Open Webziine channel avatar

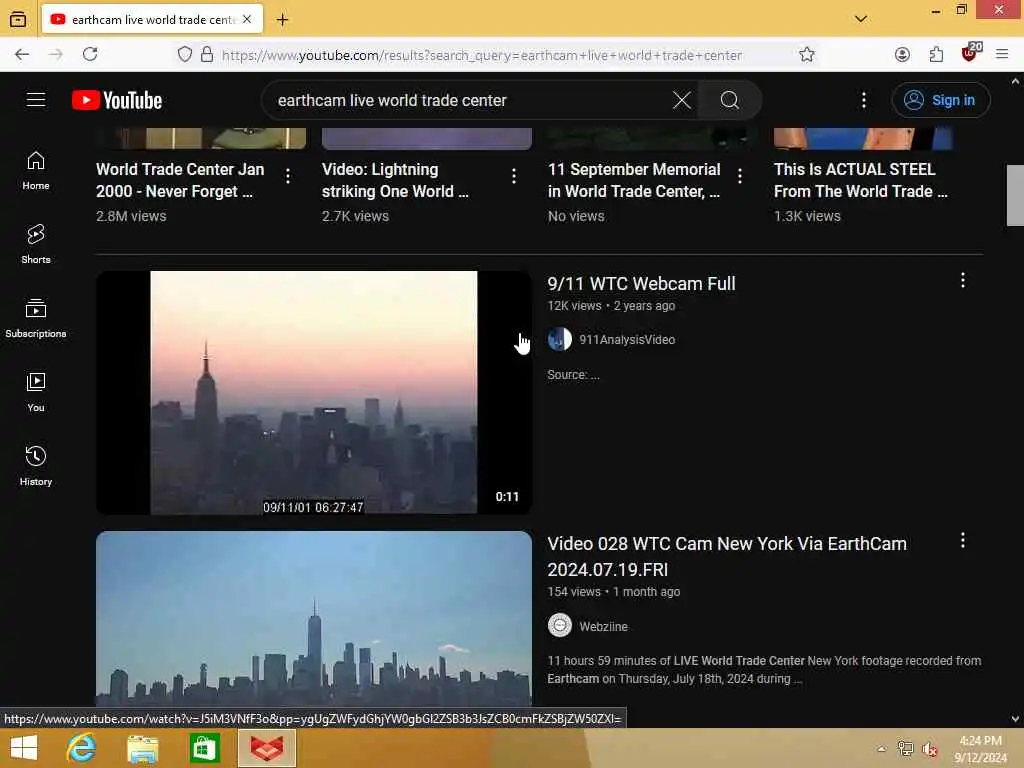click(560, 626)
